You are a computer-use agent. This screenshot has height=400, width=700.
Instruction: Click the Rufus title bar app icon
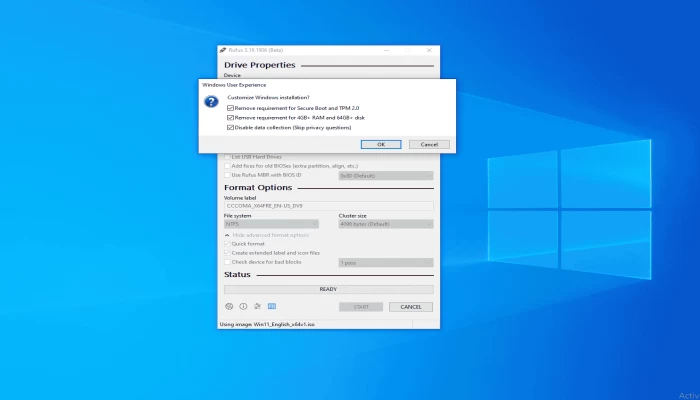coord(223,50)
